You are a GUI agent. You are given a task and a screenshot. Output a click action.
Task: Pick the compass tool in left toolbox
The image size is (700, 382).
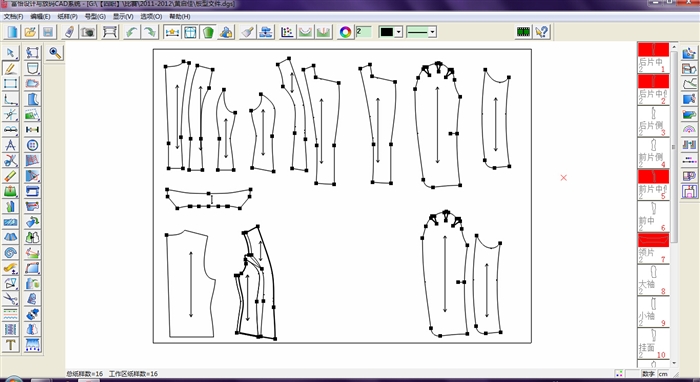click(x=11, y=145)
